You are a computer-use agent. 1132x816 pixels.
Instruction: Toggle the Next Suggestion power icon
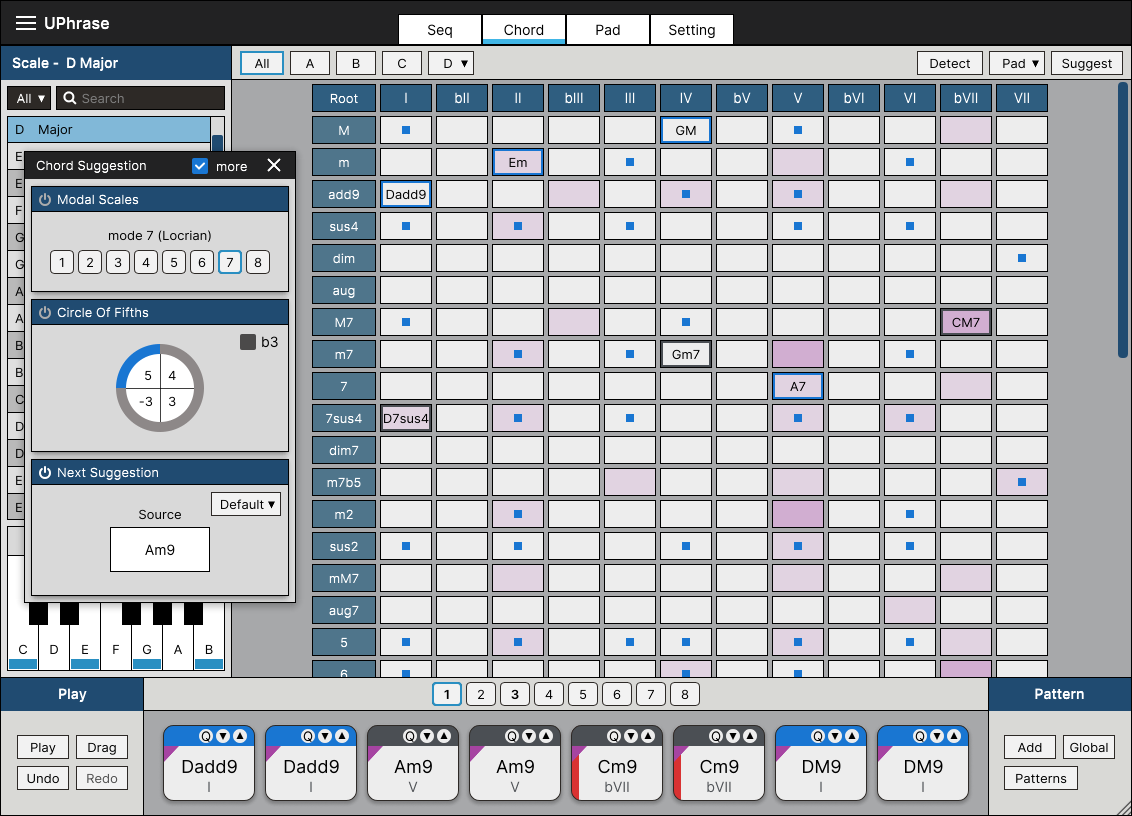pos(45,472)
